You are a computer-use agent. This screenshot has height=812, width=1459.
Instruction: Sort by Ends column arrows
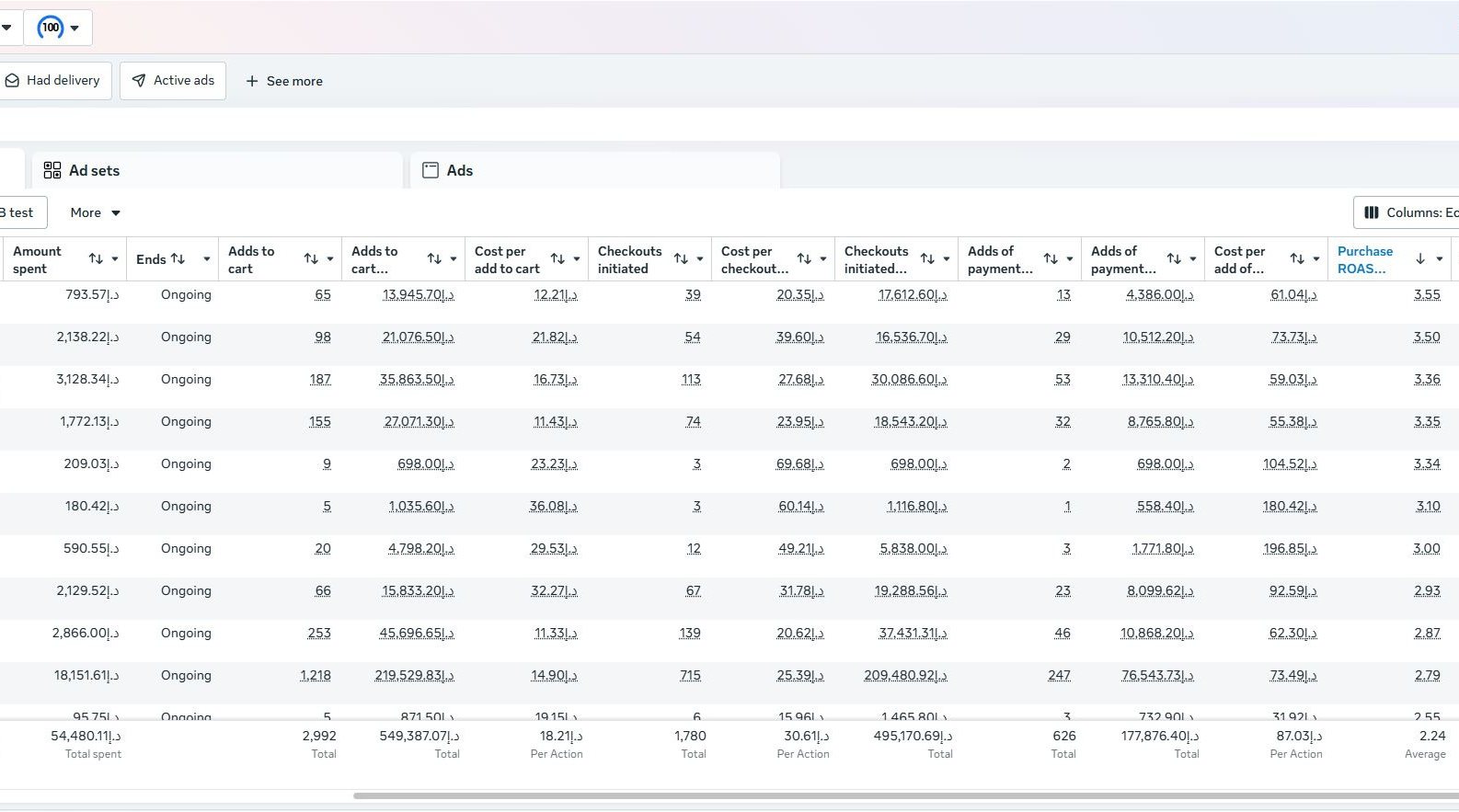pos(178,259)
